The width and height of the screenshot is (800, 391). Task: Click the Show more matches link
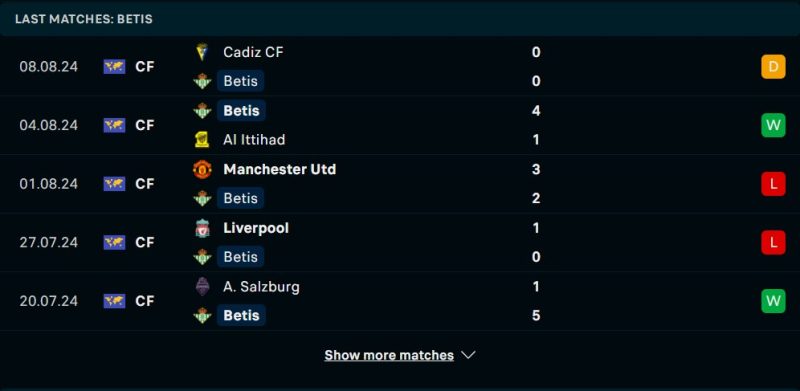389,355
